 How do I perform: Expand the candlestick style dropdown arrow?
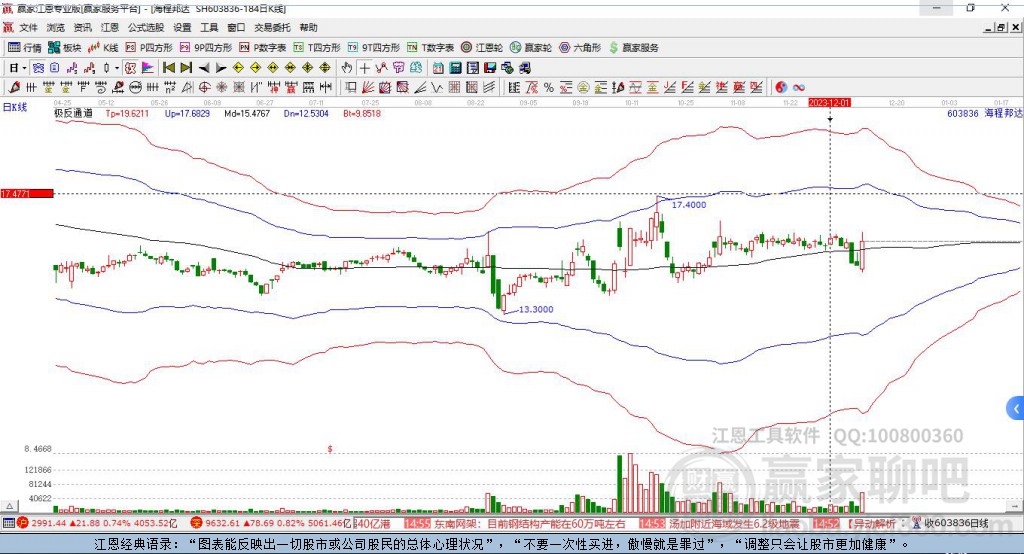(x=117, y=68)
